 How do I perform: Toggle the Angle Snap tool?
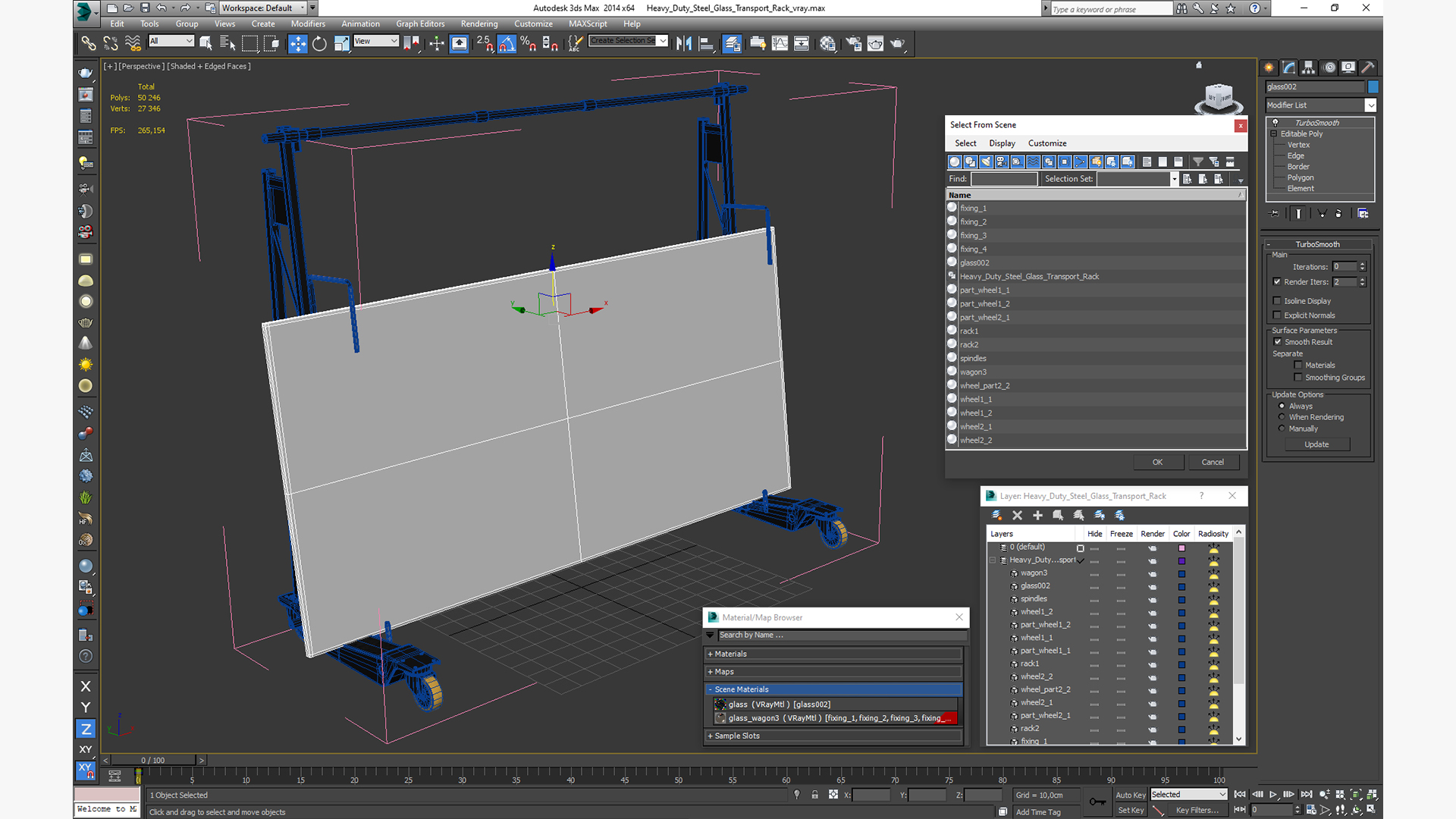click(x=507, y=43)
